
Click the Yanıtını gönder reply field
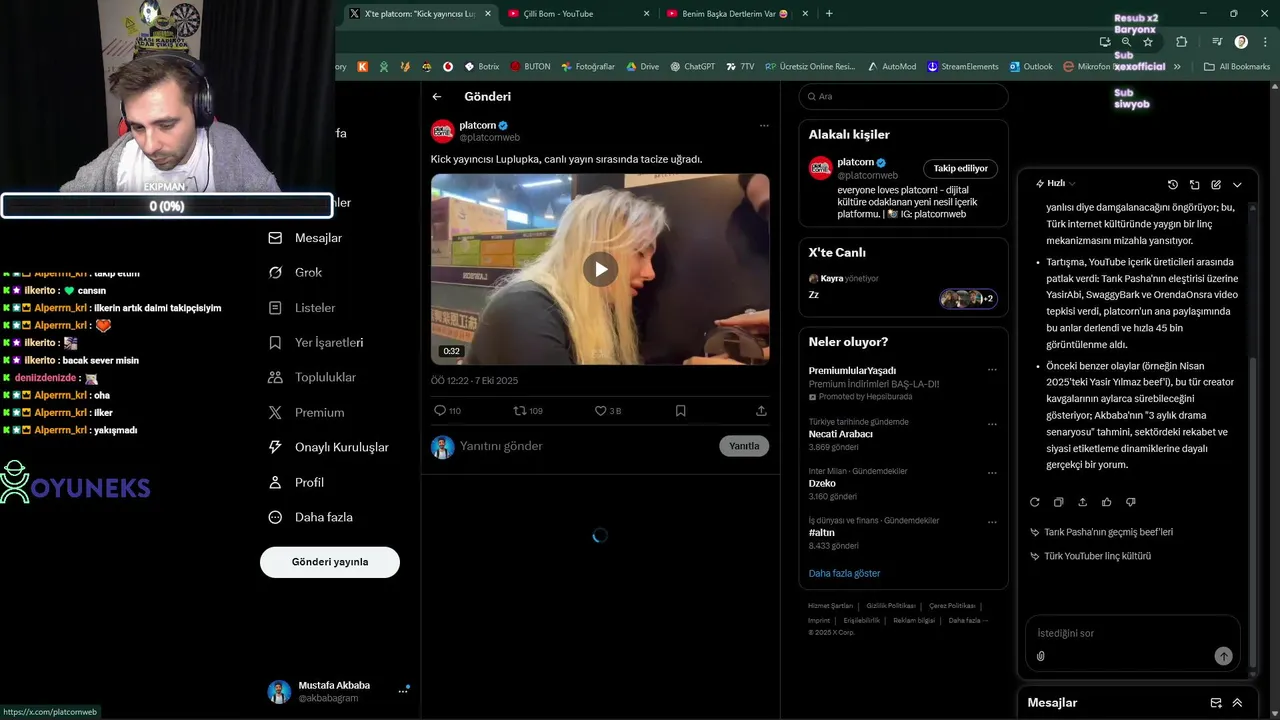click(585, 446)
